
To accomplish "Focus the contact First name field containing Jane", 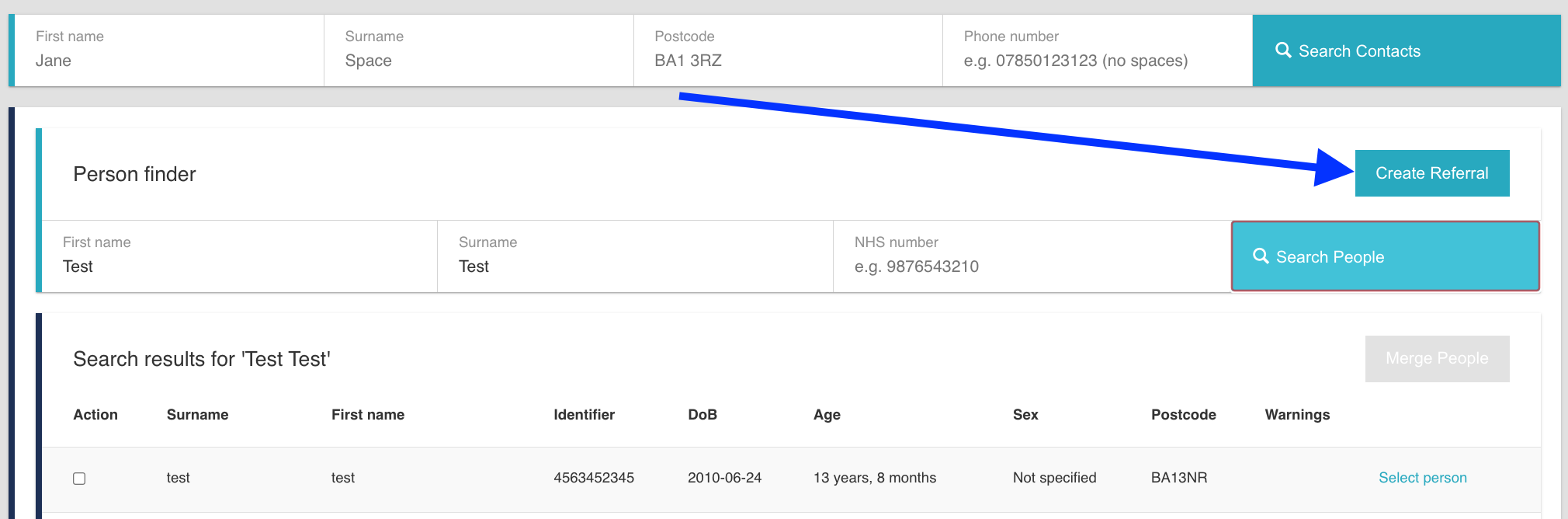I will coord(166,61).
